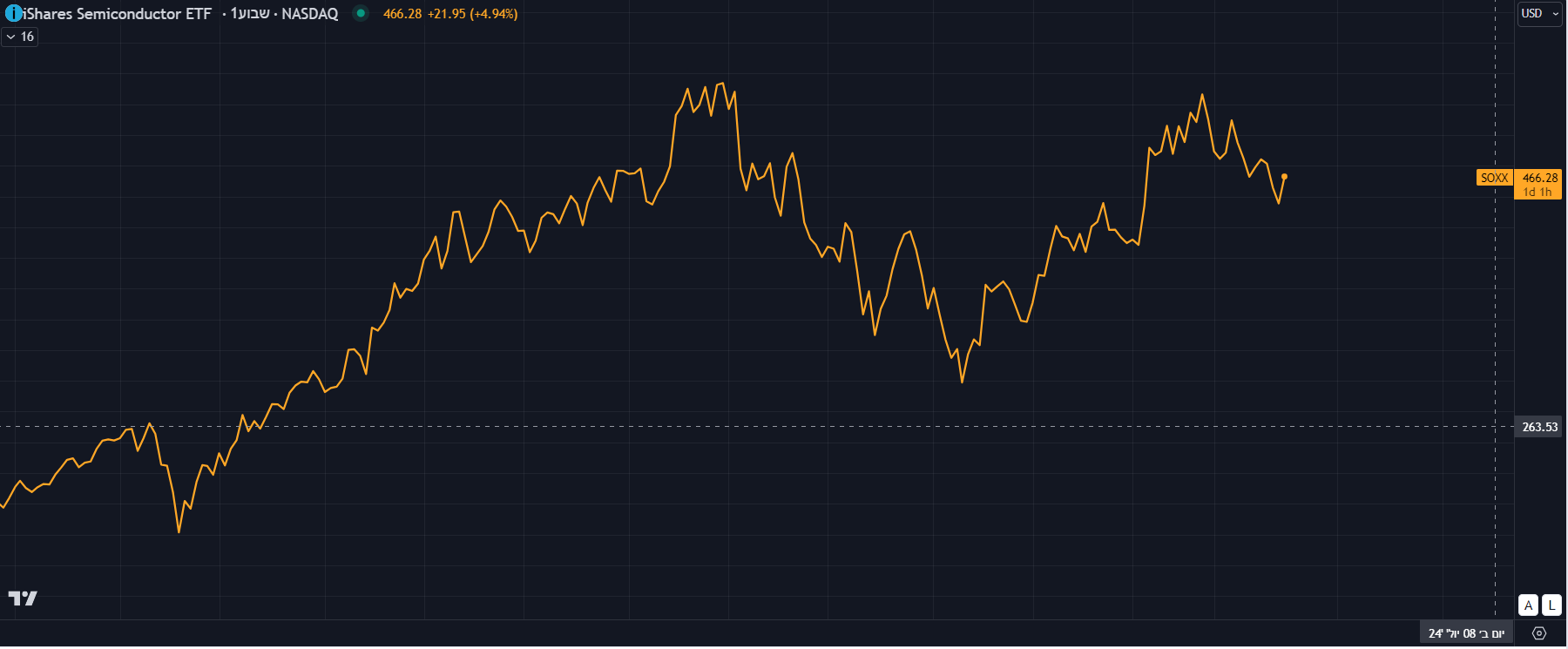The height and width of the screenshot is (649, 1568).
Task: Click the NASDAQ exchange label in header
Action: click(x=310, y=14)
